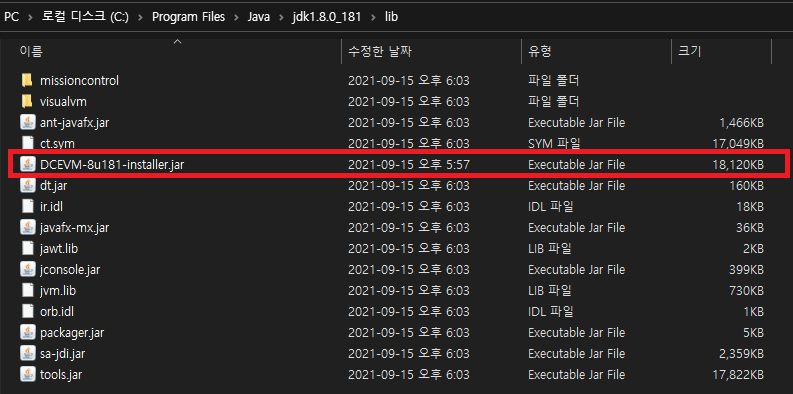793x394 pixels.
Task: Click the packager.jar file name
Action: (72, 333)
